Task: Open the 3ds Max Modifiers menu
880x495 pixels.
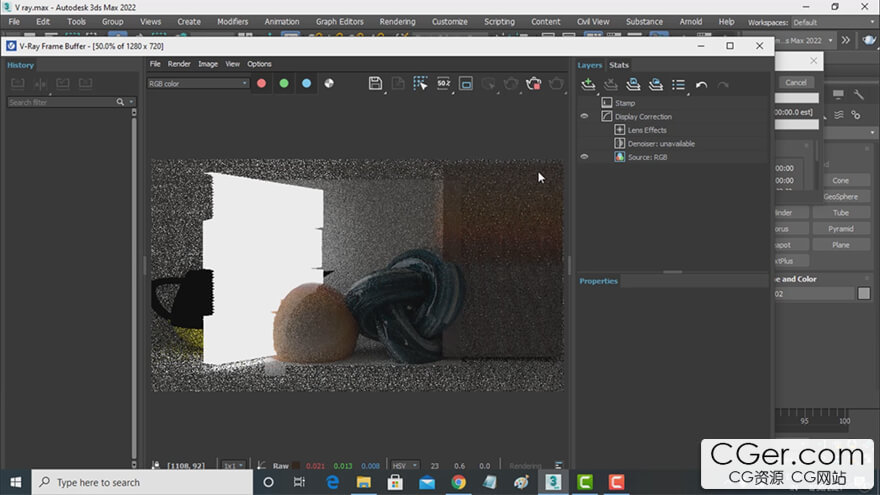Action: 232,21
